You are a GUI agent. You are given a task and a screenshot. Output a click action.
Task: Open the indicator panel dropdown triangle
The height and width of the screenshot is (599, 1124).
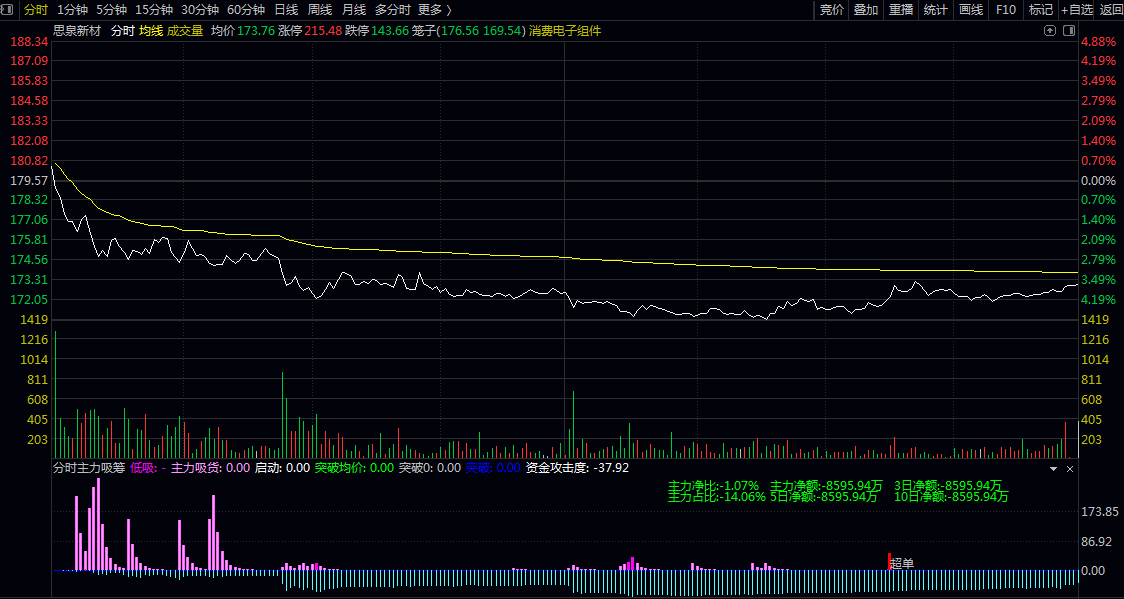tap(1053, 468)
